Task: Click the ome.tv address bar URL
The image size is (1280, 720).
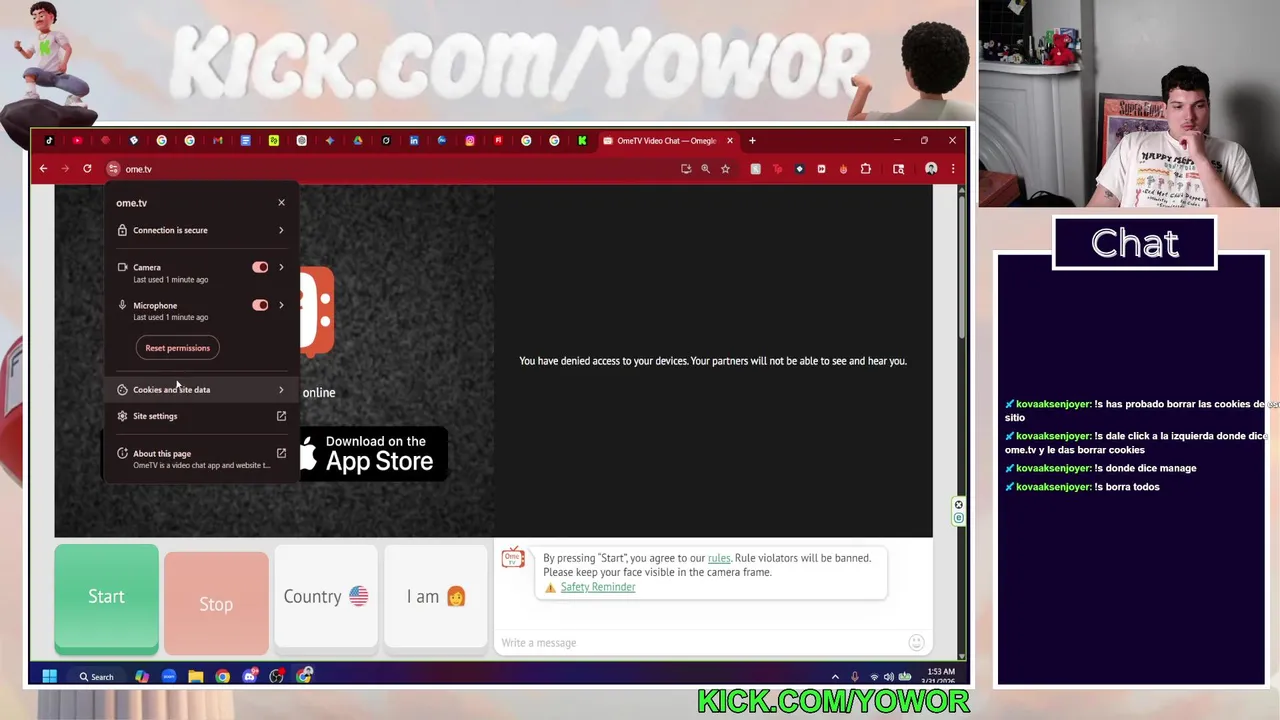Action: (x=139, y=169)
